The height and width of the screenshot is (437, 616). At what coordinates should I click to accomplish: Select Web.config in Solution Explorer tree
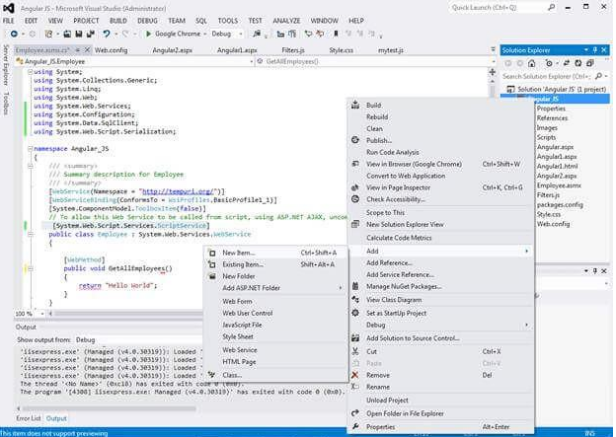pos(553,224)
